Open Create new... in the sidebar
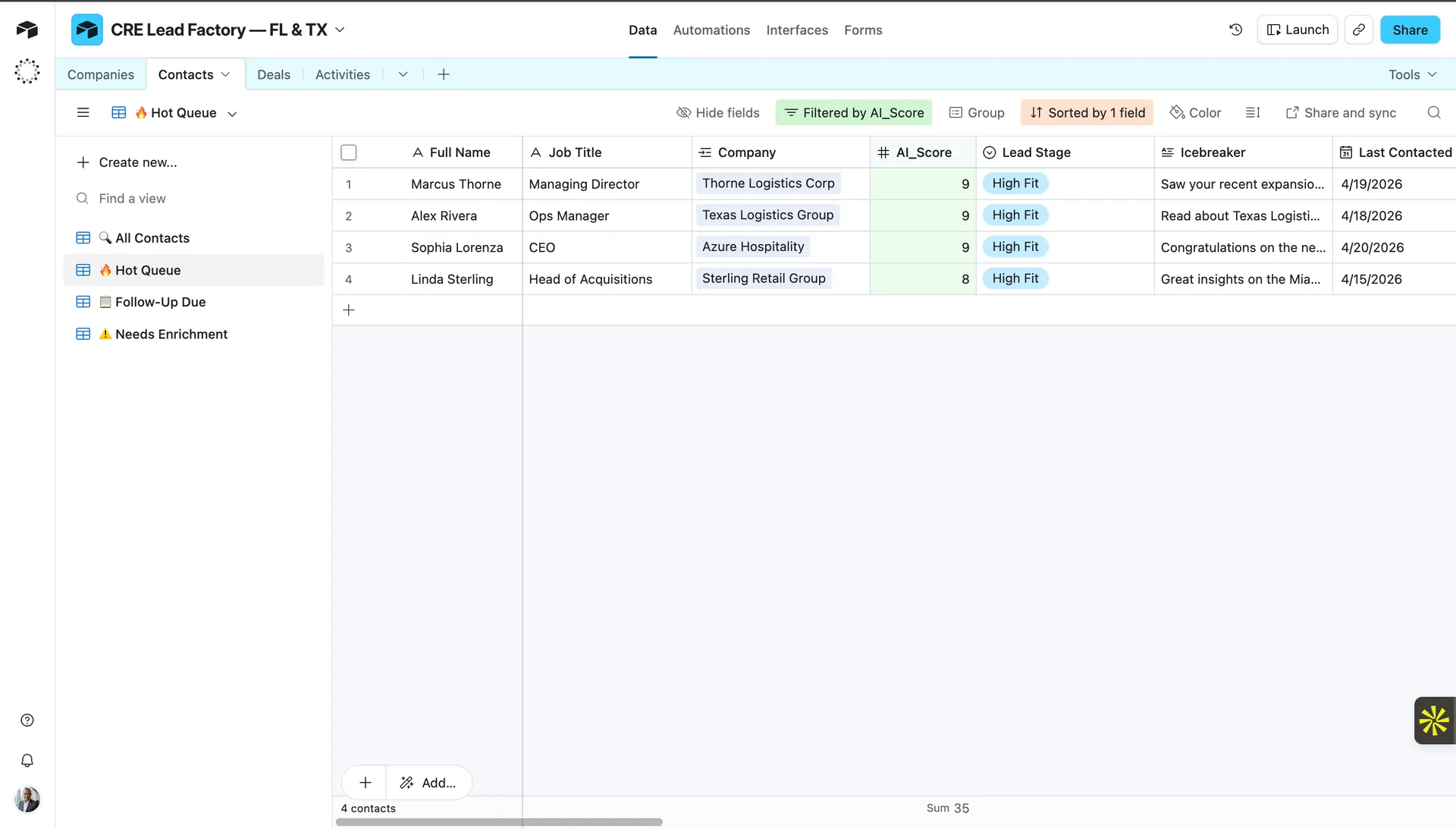 (138, 162)
